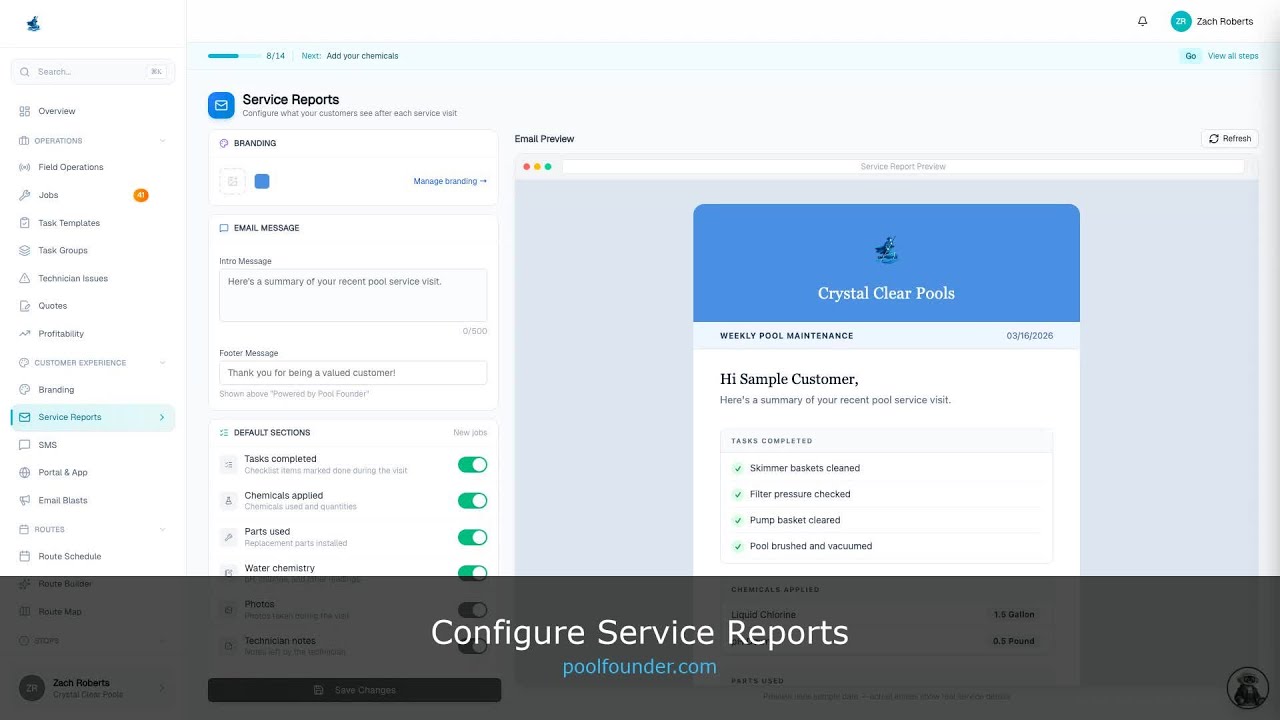Screen dimensions: 1280x720
Task: Click the Technician Issues icon
Action: point(25,278)
